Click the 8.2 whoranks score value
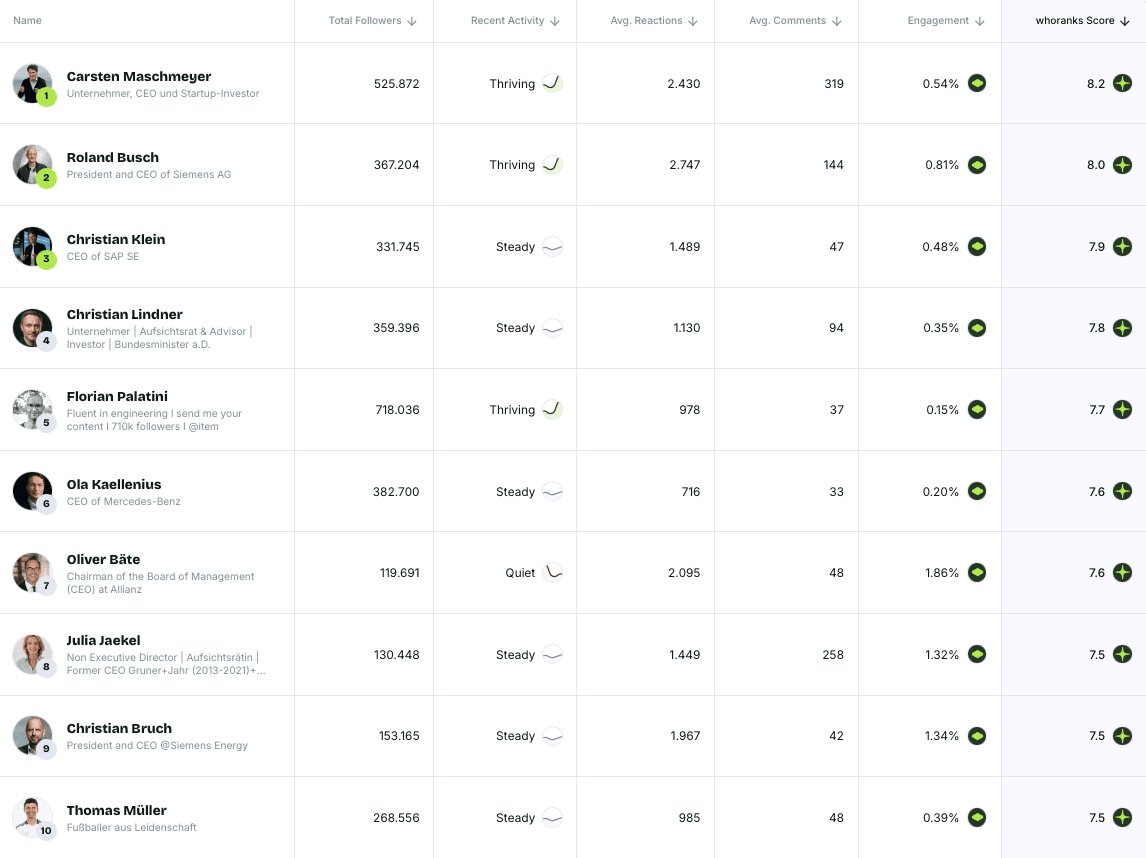 click(x=1096, y=84)
